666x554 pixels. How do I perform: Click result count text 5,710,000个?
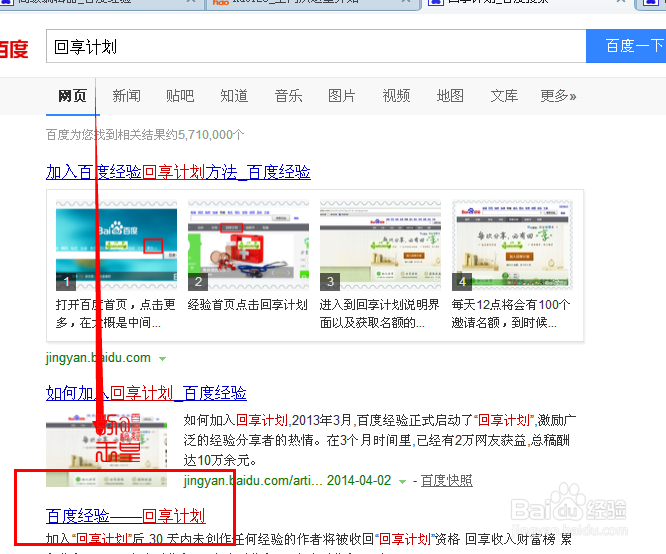(211, 135)
